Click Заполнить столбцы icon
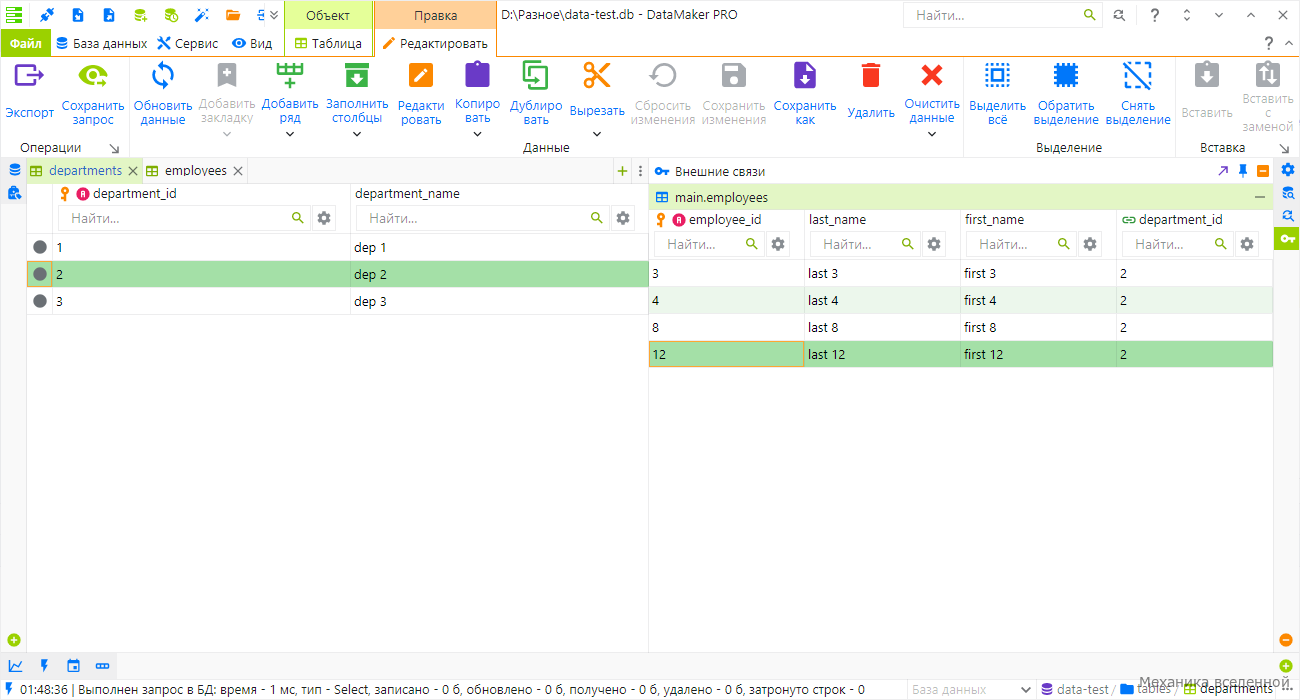Screen dimensions: 1300x700 [357, 76]
